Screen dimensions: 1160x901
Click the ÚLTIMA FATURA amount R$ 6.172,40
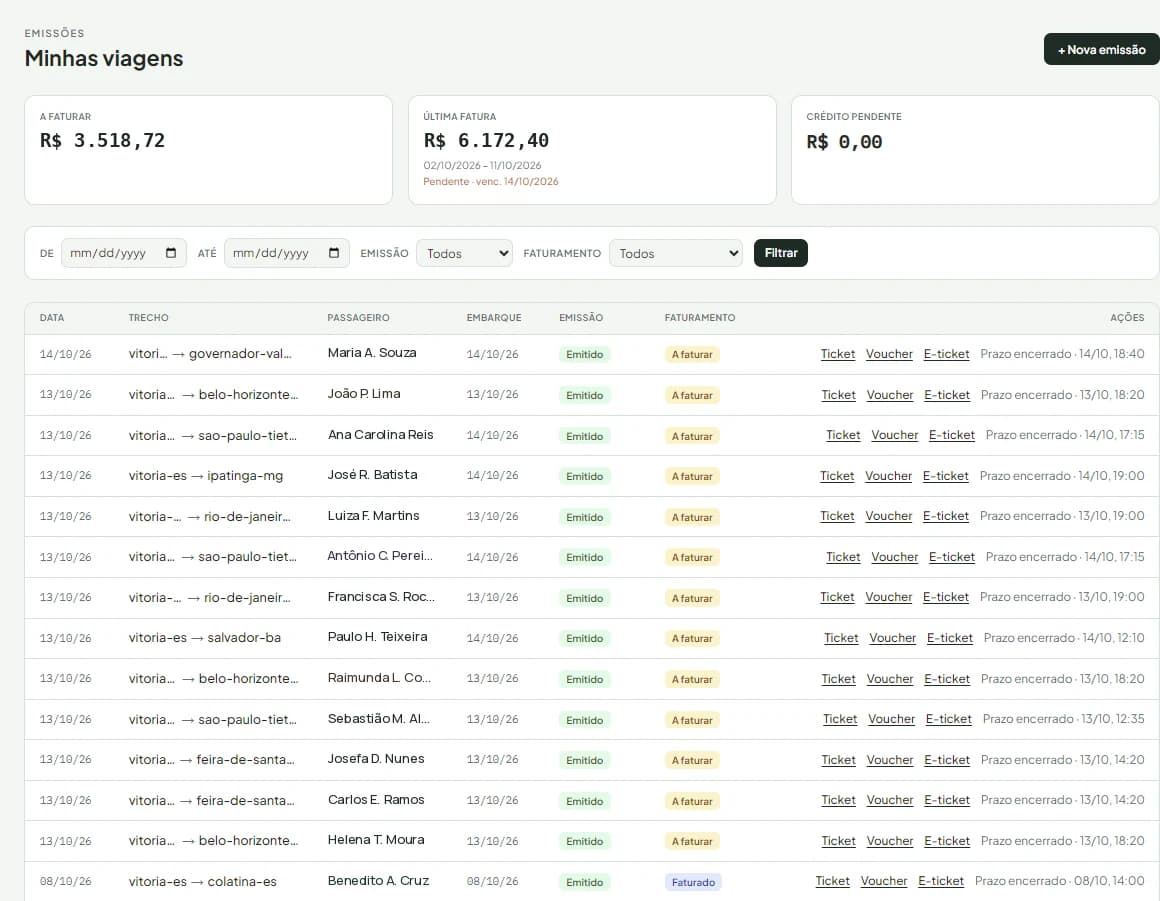pos(486,141)
